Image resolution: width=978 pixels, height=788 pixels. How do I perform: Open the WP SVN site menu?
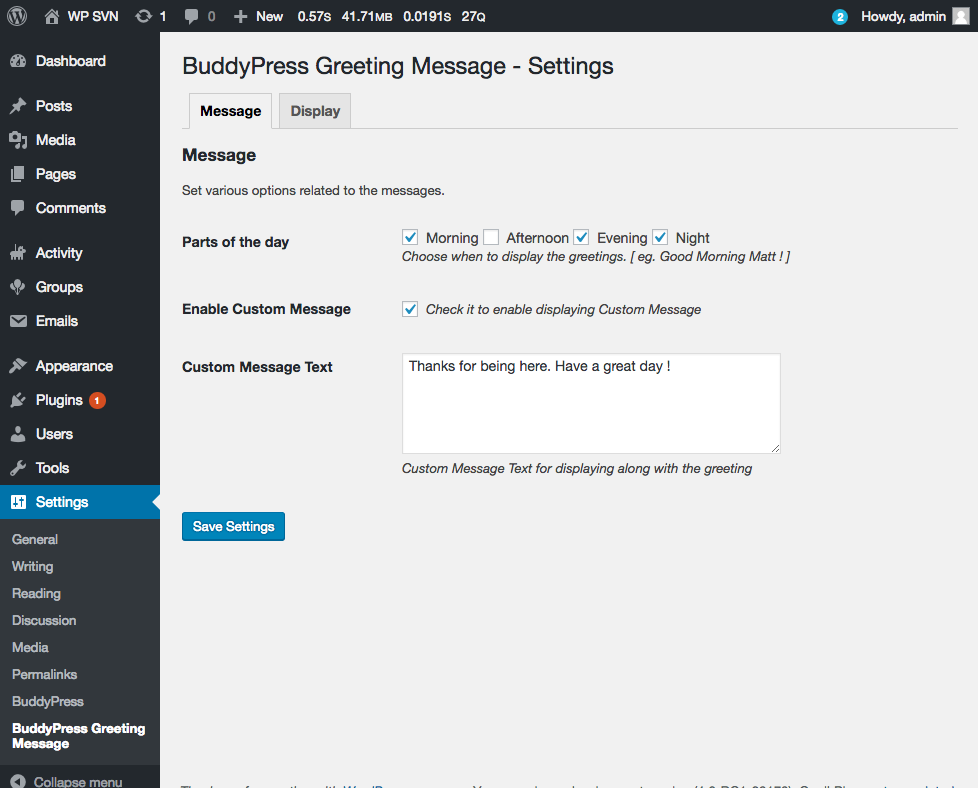tap(82, 16)
